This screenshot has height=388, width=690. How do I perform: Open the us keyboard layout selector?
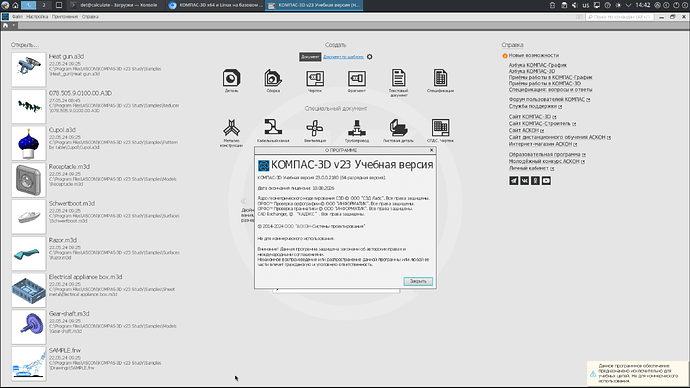pos(586,5)
